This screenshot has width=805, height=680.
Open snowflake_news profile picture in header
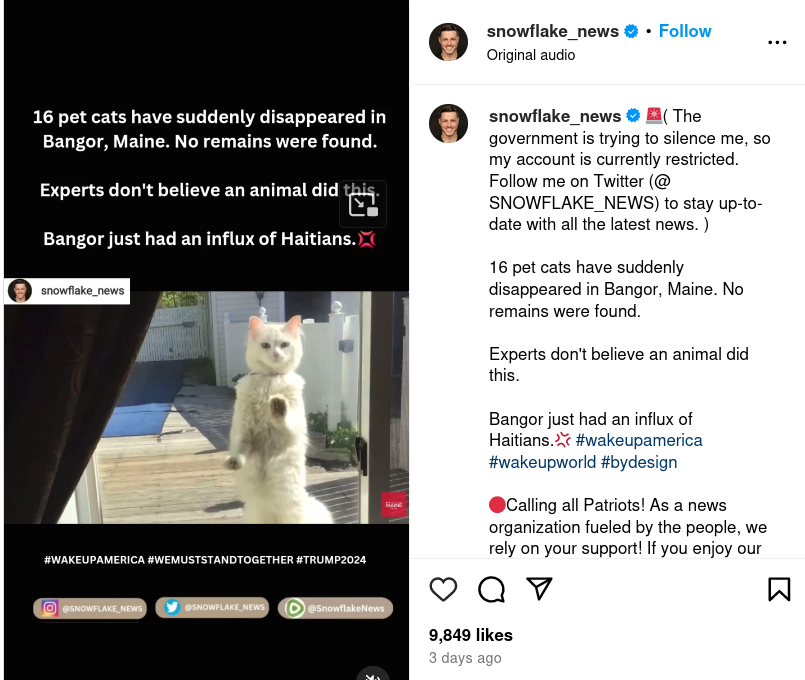point(448,42)
